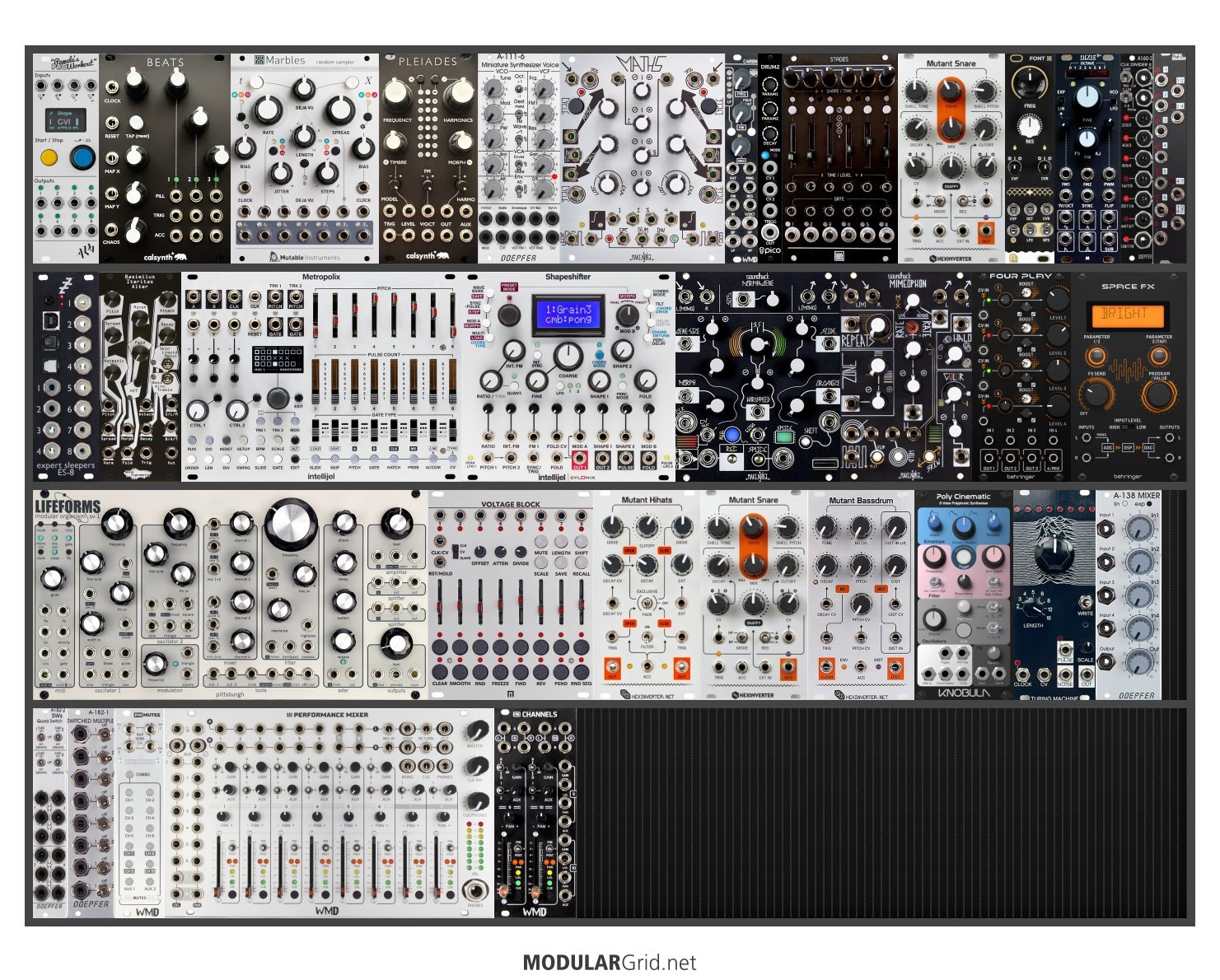Click the Metropolix SWING button
This screenshot has height=980, width=1220.
point(243,460)
